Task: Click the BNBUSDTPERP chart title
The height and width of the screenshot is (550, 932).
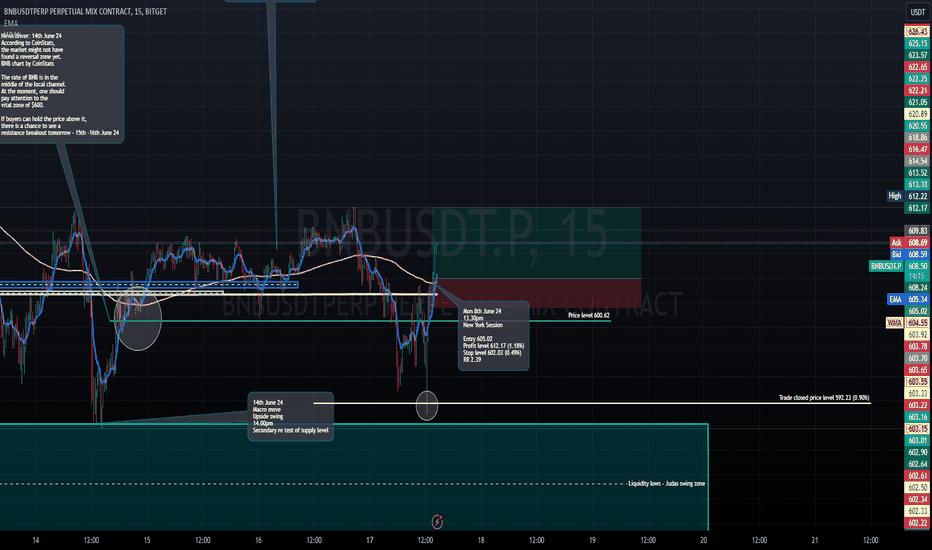Action: [x=85, y=11]
